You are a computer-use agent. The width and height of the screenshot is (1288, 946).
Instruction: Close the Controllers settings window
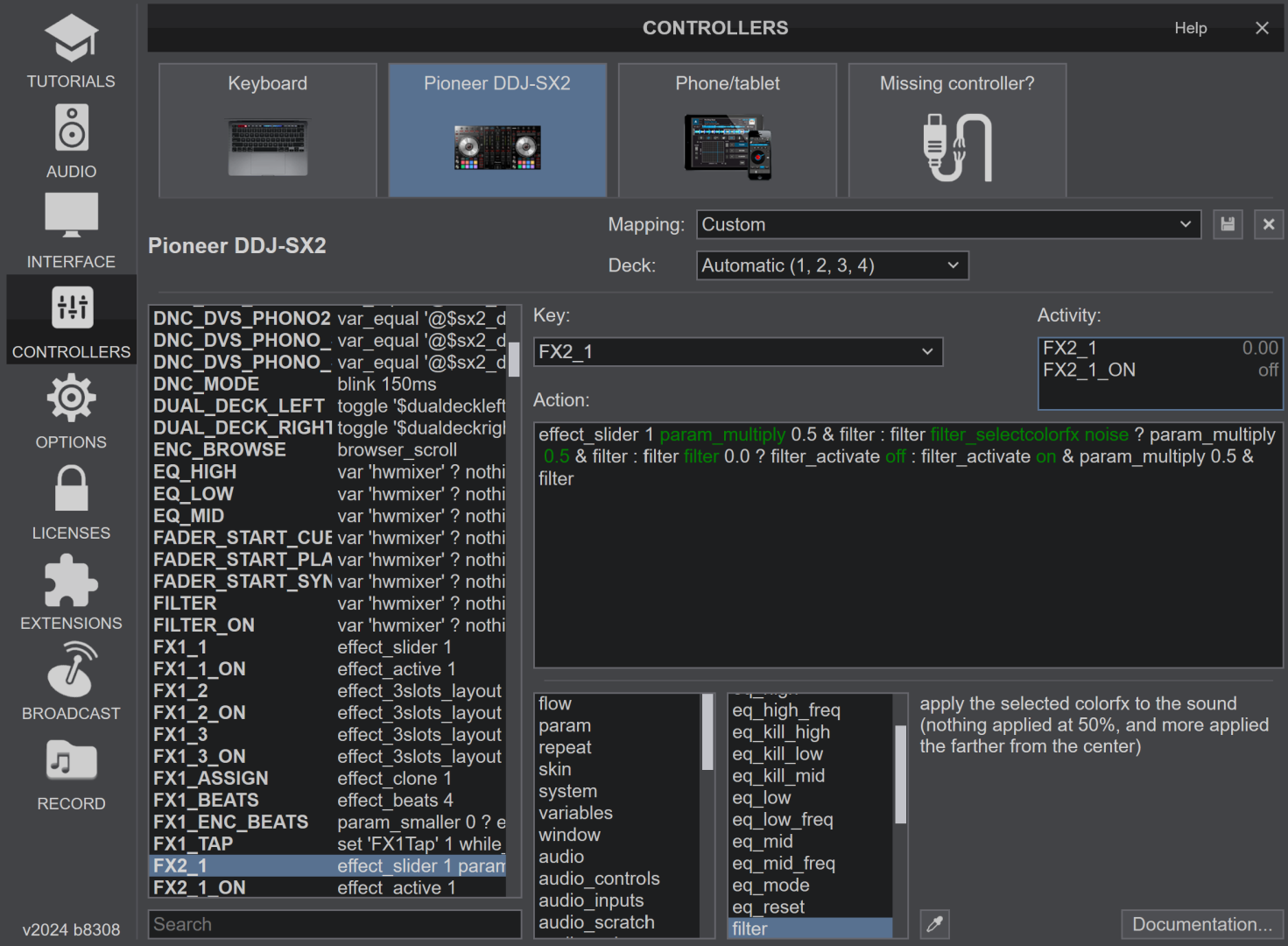(x=1262, y=28)
